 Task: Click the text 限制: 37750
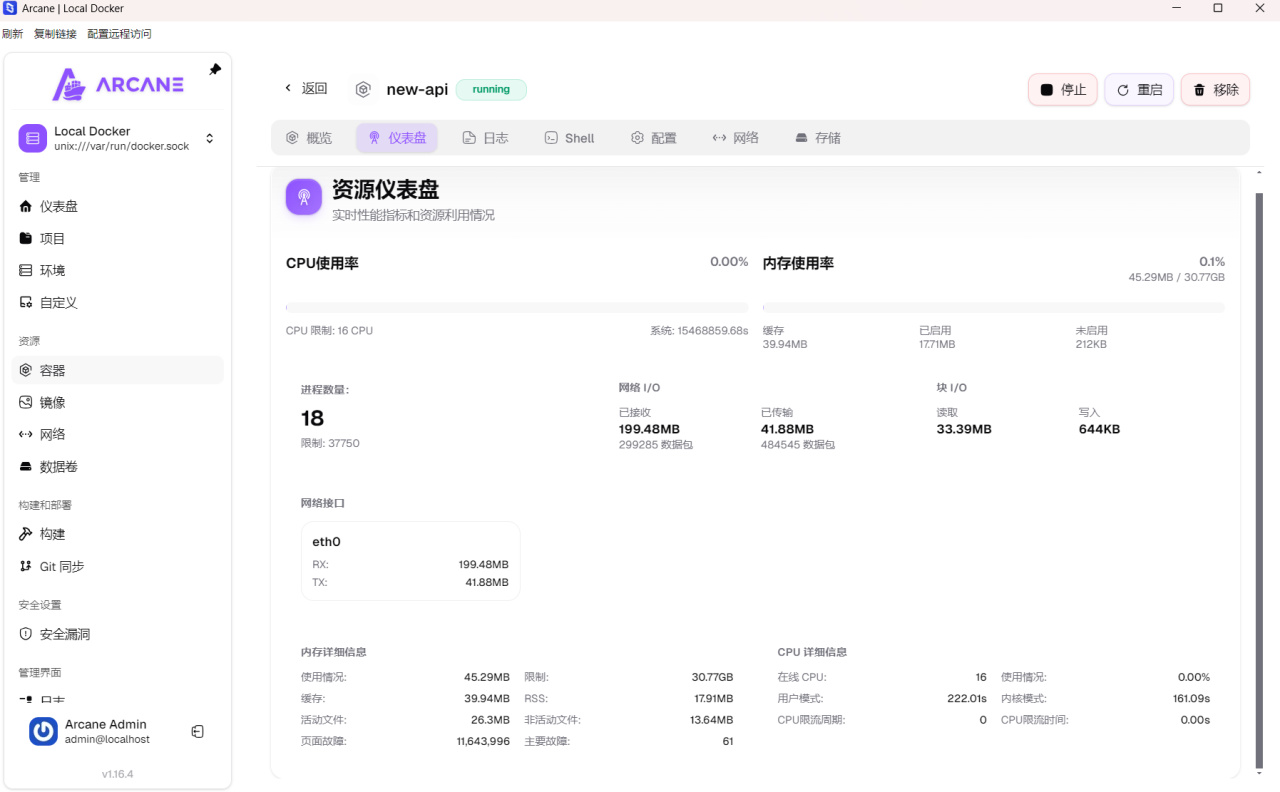point(330,443)
